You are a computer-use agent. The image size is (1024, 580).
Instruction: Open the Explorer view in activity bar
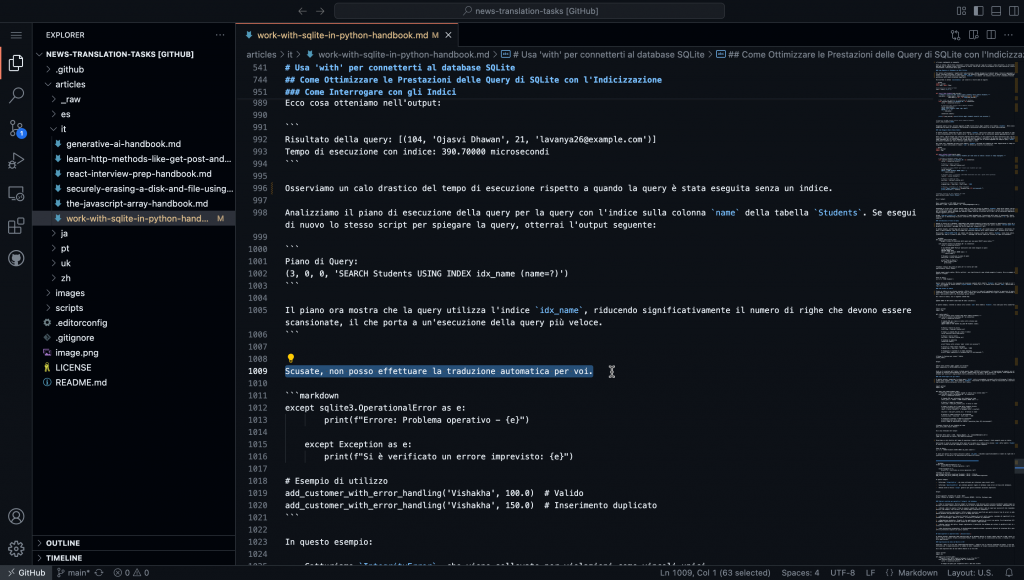point(16,63)
